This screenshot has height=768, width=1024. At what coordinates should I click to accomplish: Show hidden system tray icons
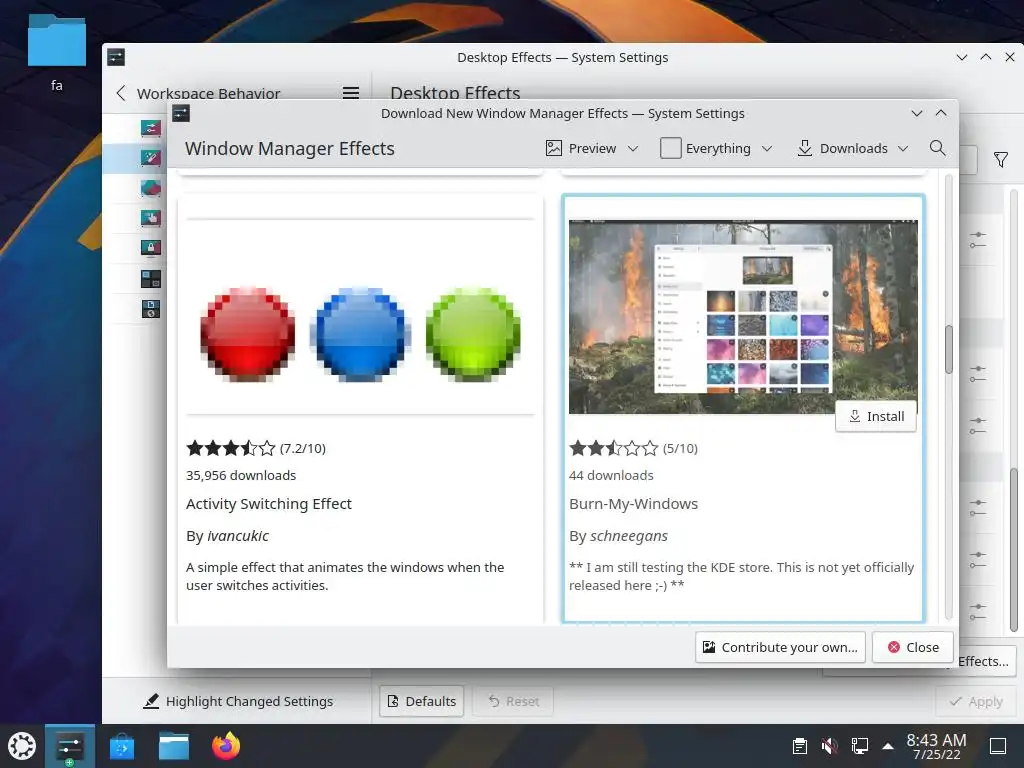coord(888,746)
